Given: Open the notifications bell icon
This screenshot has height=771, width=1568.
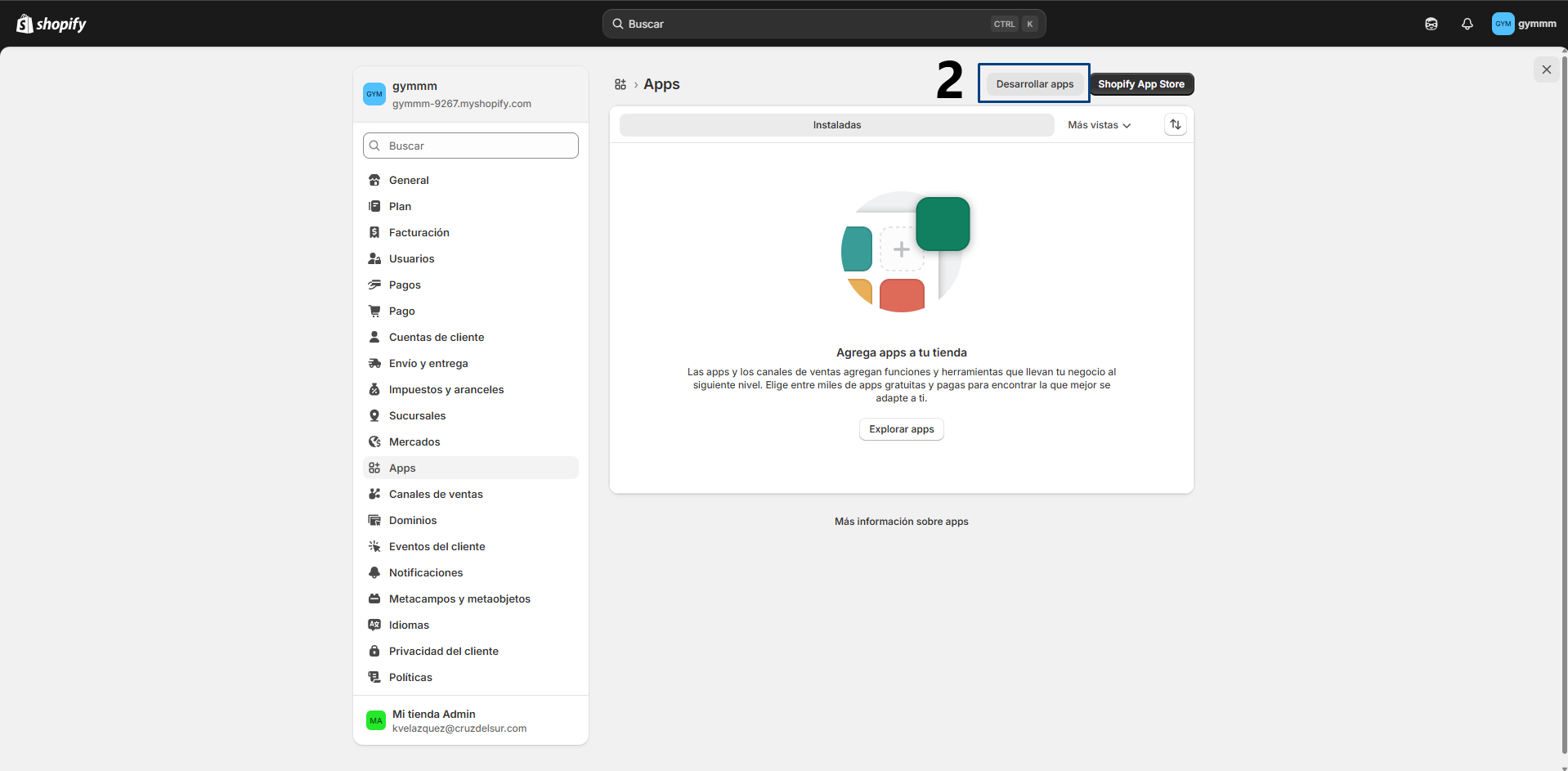Looking at the screenshot, I should [x=1467, y=24].
